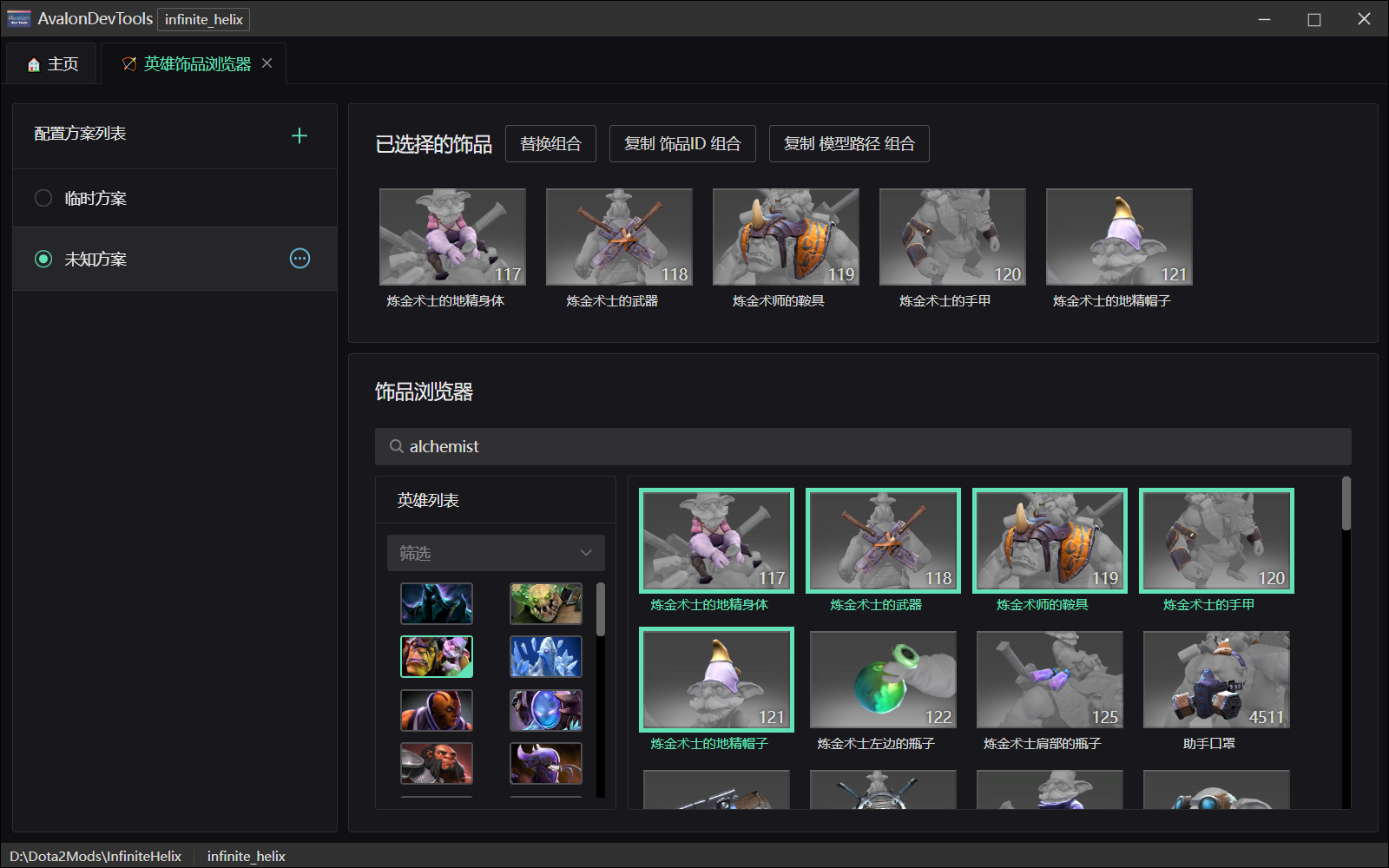Maximize the AvalonDevTools window
This screenshot has width=1389, height=868.
1314,19
